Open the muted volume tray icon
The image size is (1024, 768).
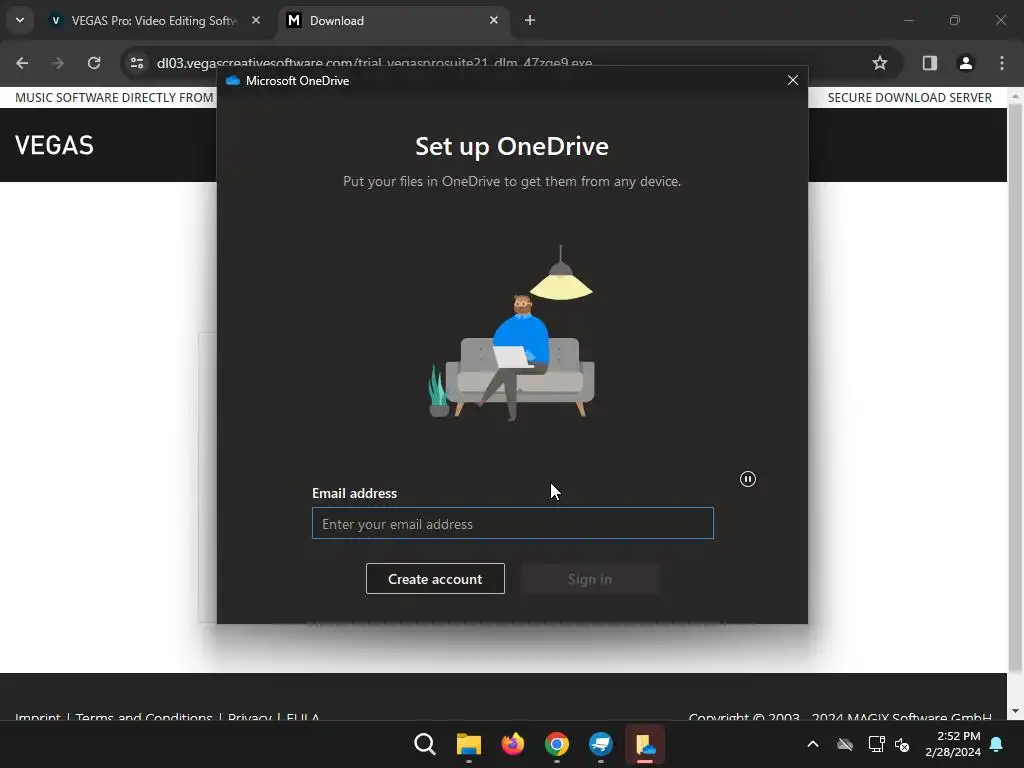point(902,744)
